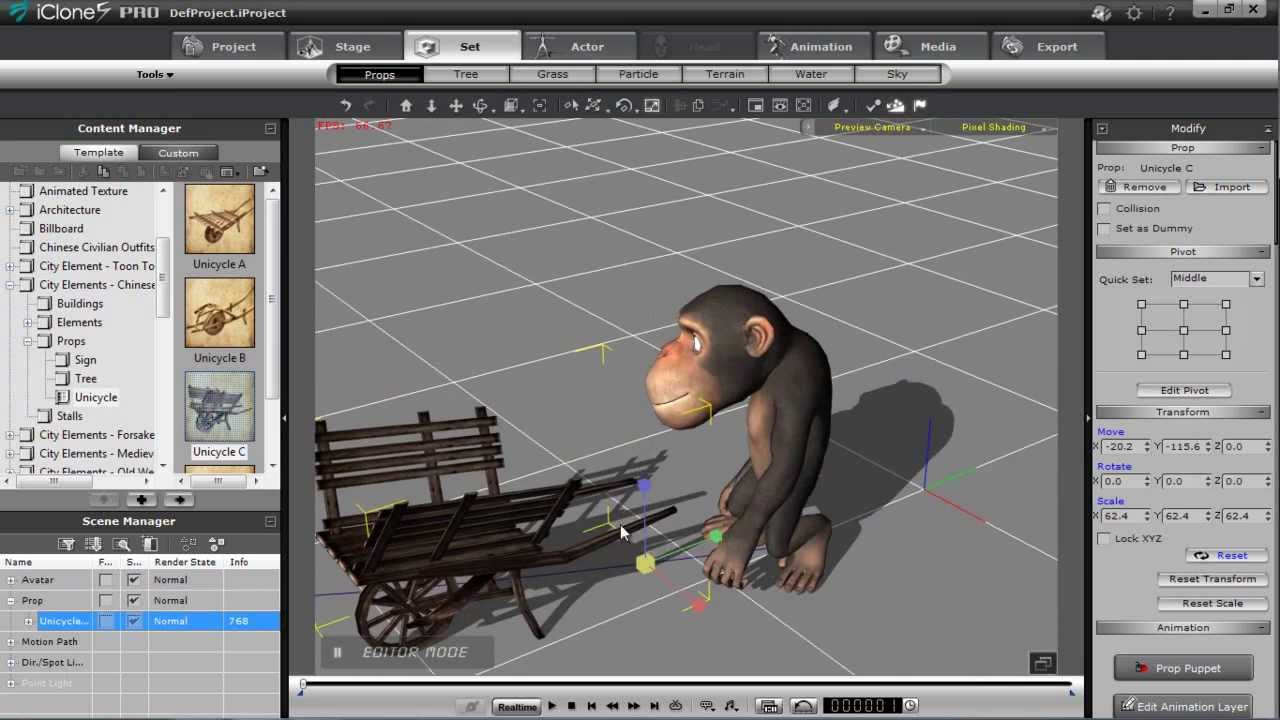The width and height of the screenshot is (1280, 720).
Task: Click the Undo arrow in the toolbar
Action: click(345, 105)
